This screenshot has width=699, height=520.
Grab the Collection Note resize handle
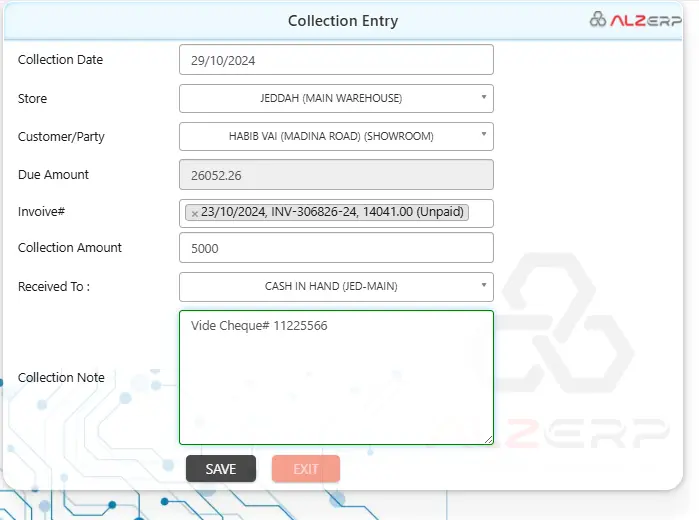click(x=488, y=439)
